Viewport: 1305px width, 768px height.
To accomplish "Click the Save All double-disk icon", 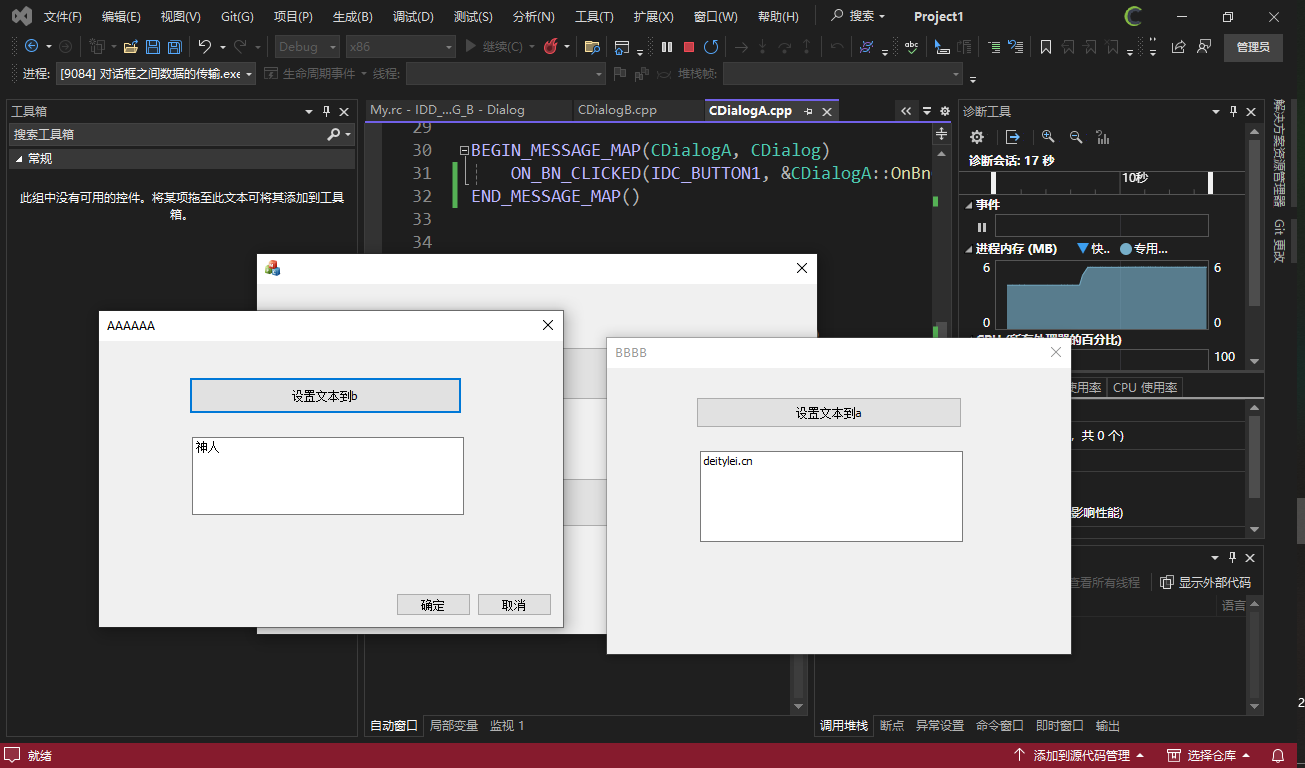I will coord(174,46).
